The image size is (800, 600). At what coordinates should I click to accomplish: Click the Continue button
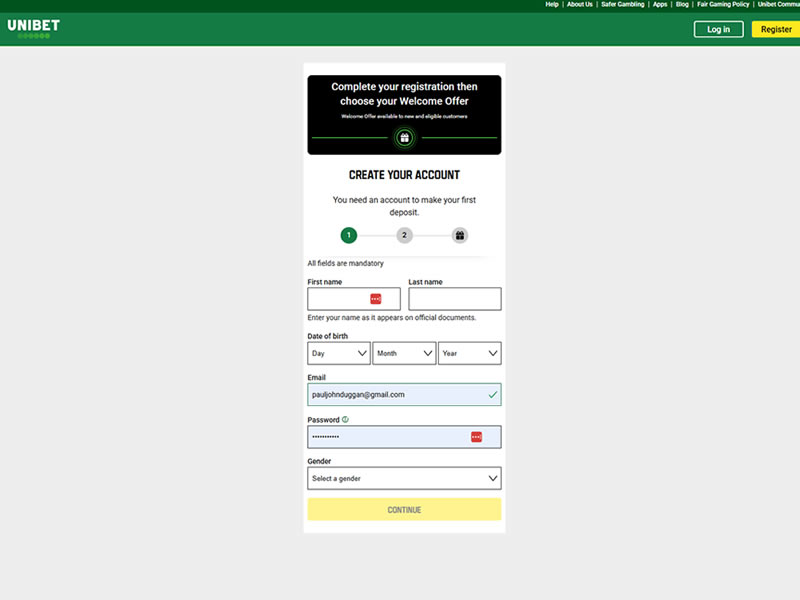pos(404,510)
